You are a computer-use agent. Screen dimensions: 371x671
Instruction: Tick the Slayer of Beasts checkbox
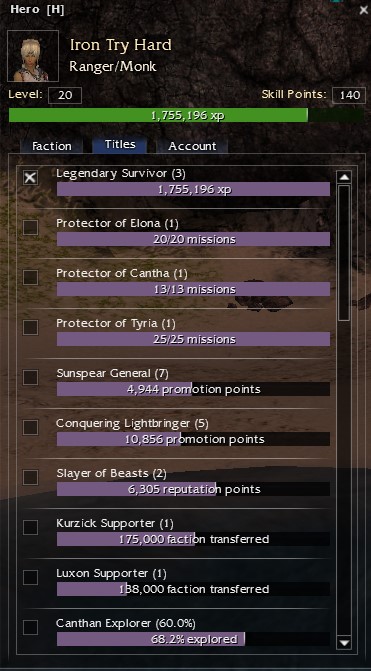[30, 477]
